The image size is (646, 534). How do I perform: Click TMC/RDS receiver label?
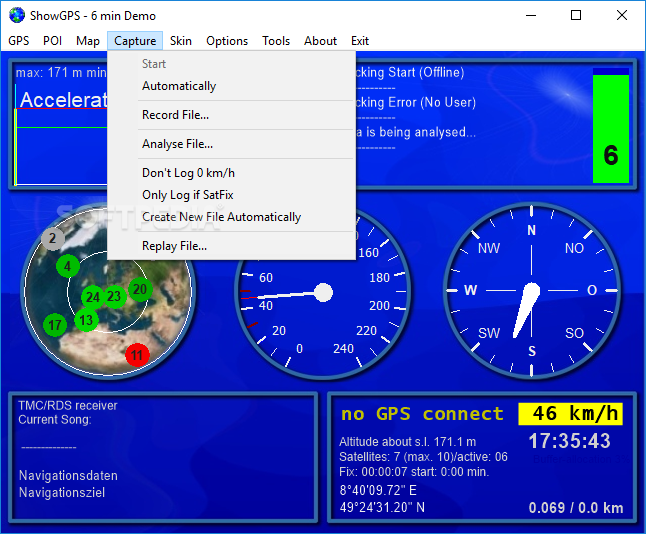[x=68, y=405]
